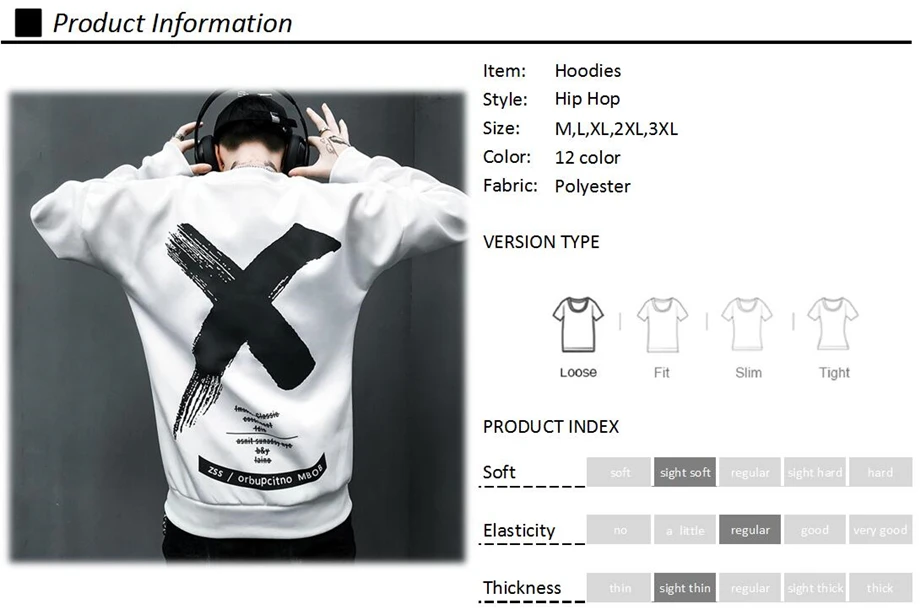
Task: Select the Fit shirt icon
Action: (x=662, y=324)
